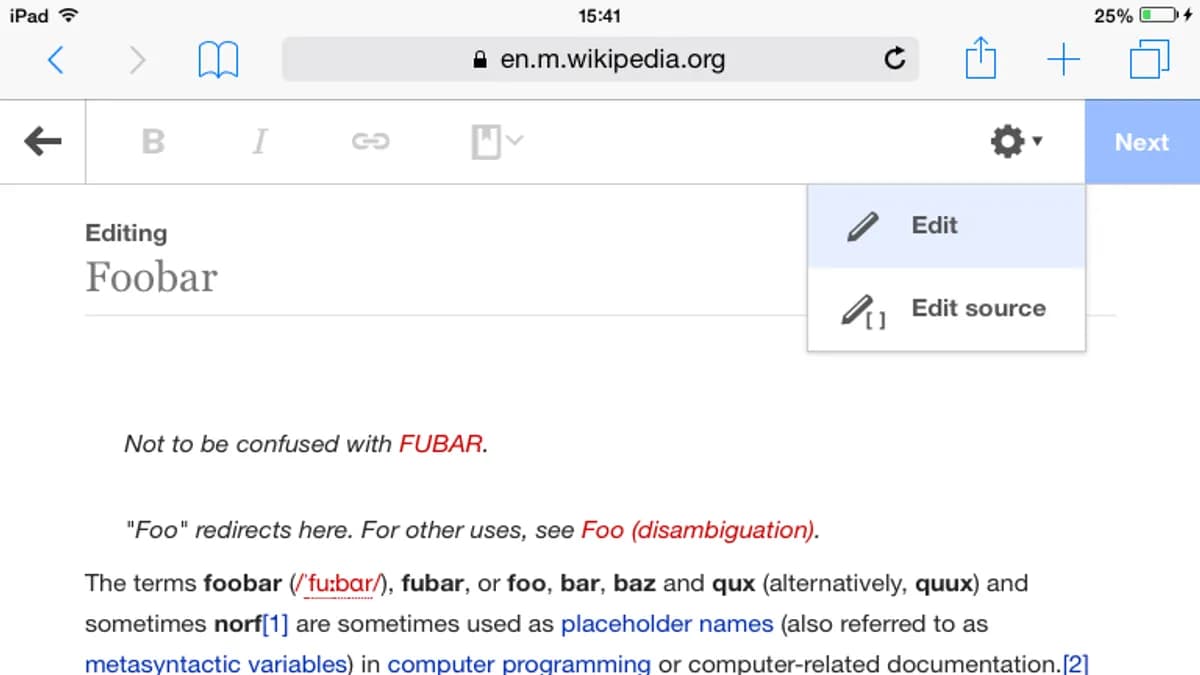Add a new tab with plus icon

[1064, 60]
